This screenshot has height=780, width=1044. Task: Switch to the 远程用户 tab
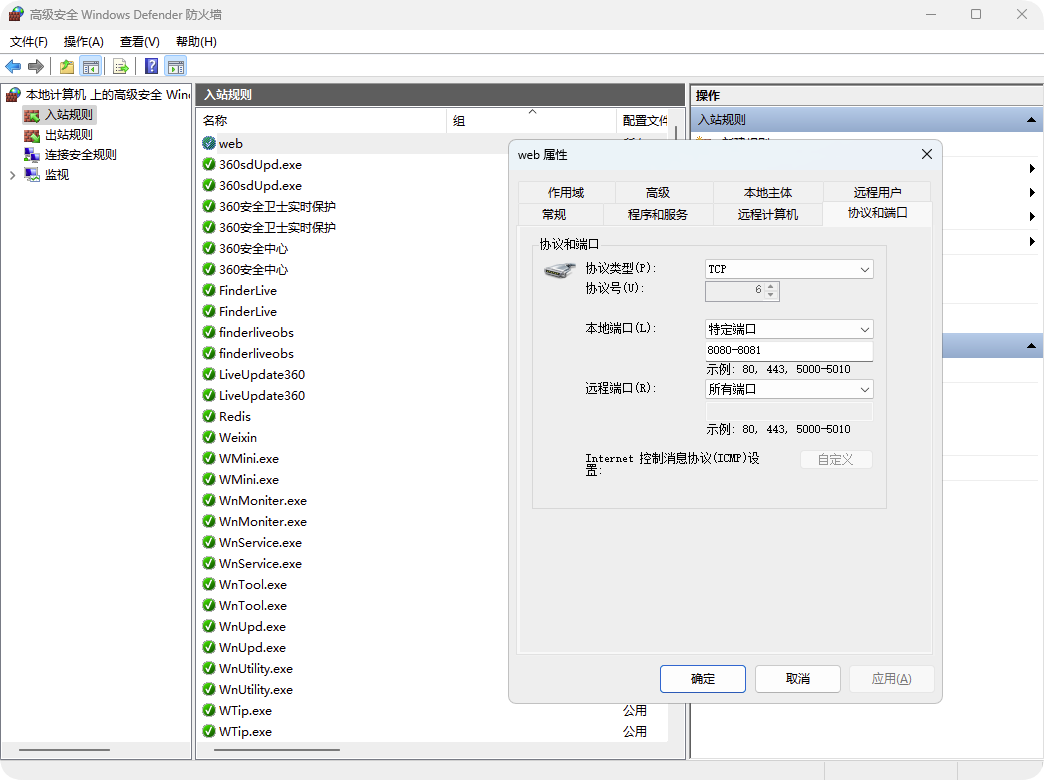pyautogui.click(x=877, y=193)
